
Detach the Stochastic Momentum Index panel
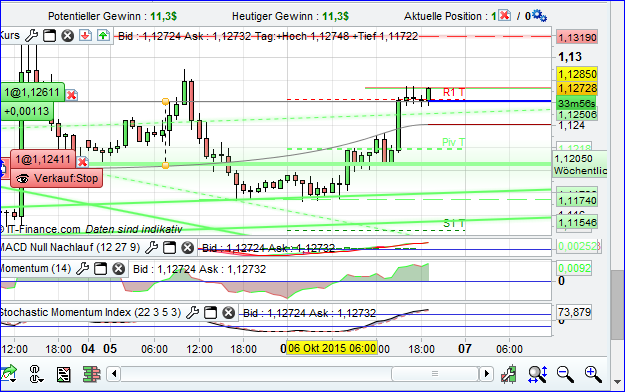[x=210, y=312]
